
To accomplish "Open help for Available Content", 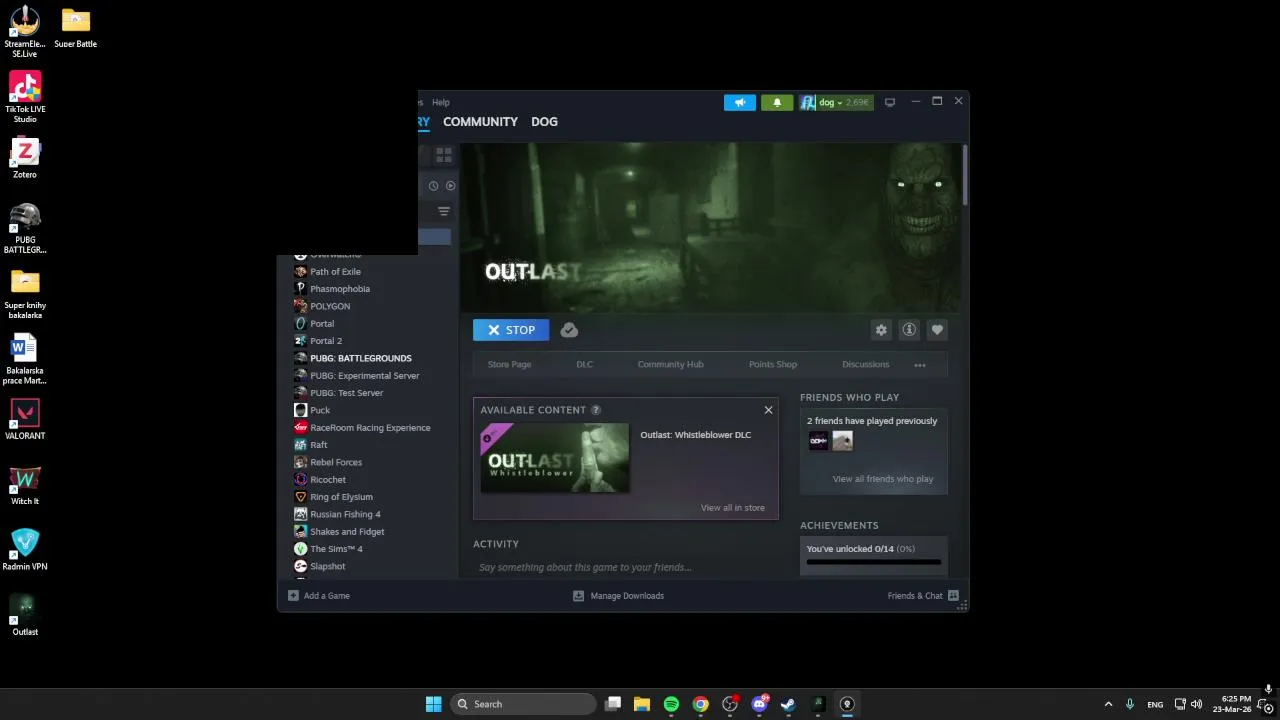I will click(596, 410).
